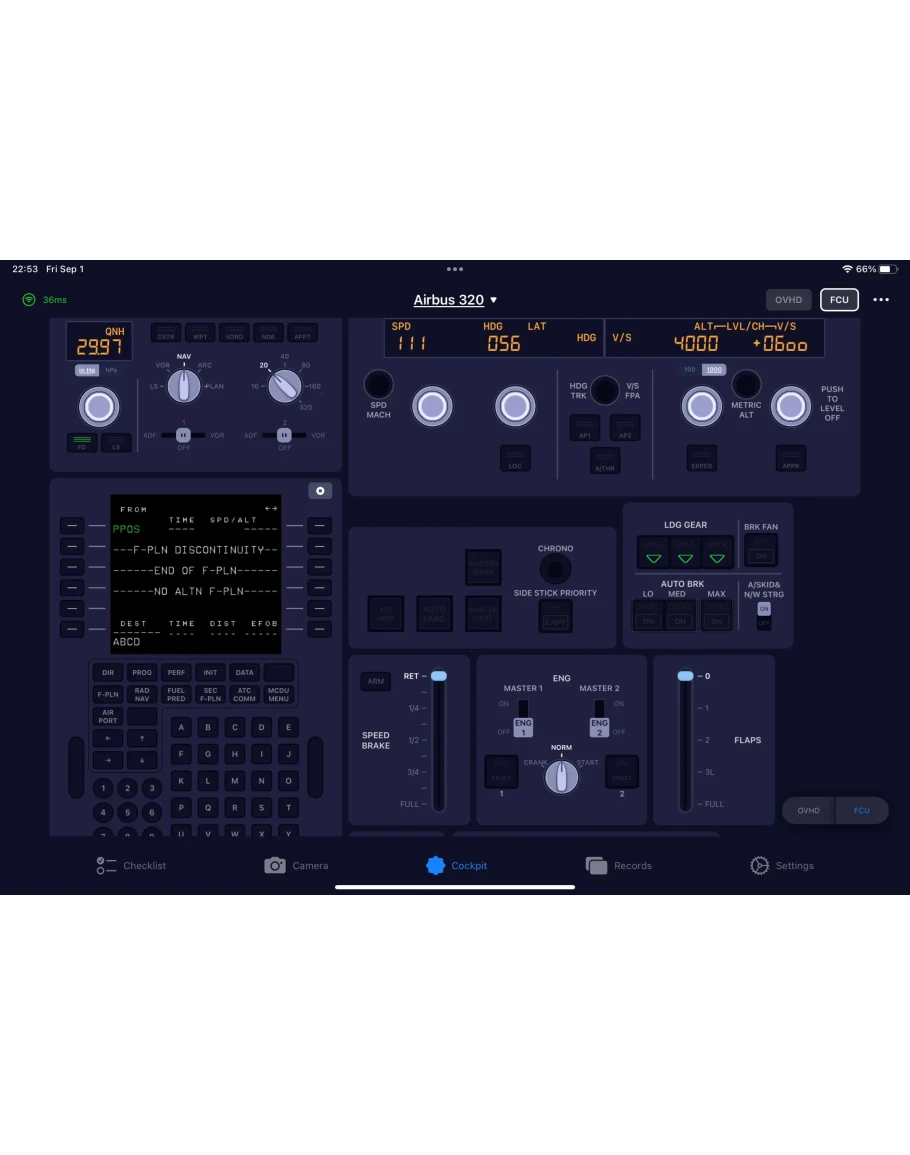Open the MCDU MENU page
The image size is (910, 1155).
(x=279, y=695)
